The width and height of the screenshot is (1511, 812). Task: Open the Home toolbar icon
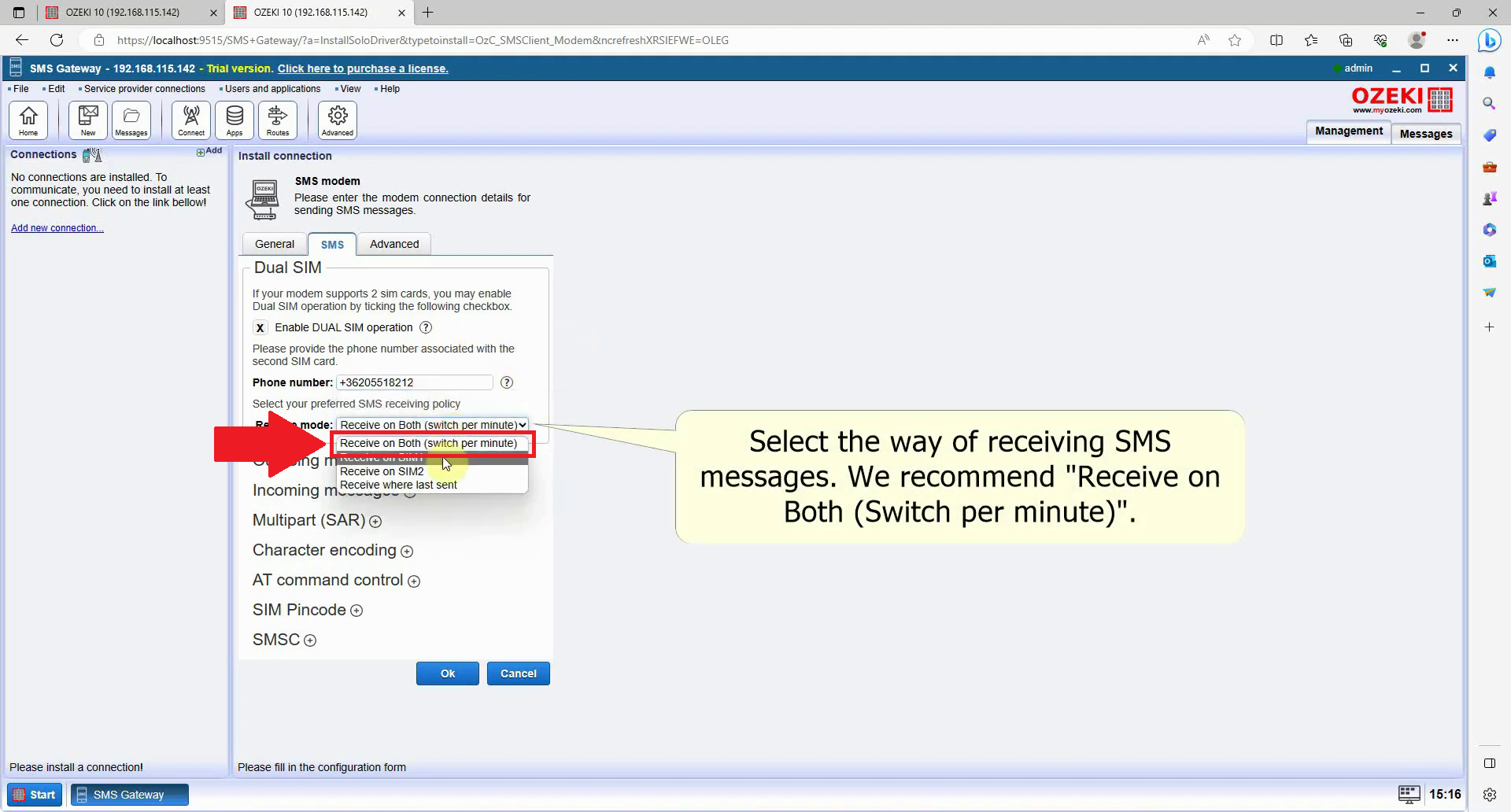[28, 120]
